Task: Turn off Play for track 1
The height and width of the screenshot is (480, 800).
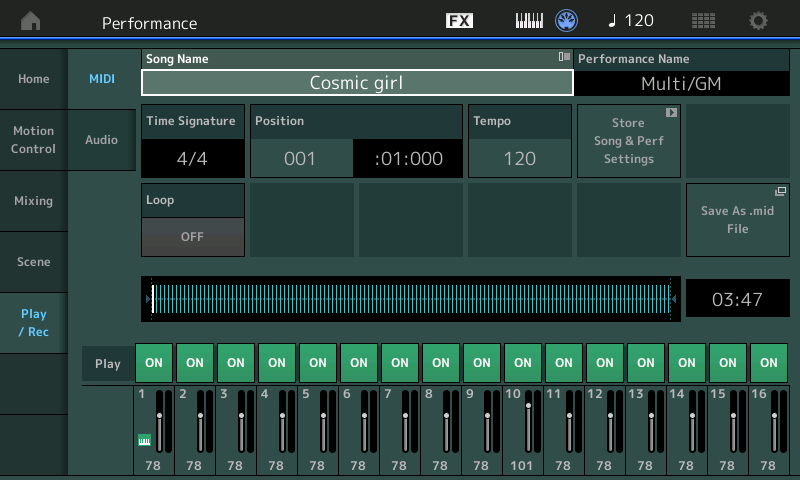Action: [153, 363]
